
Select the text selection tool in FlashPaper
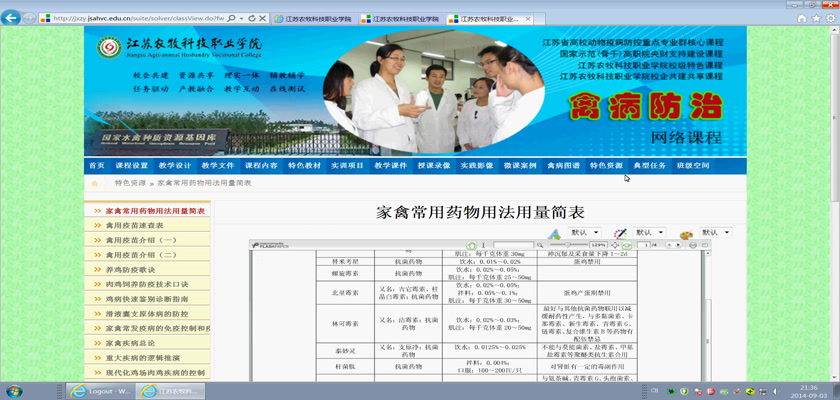pos(483,245)
